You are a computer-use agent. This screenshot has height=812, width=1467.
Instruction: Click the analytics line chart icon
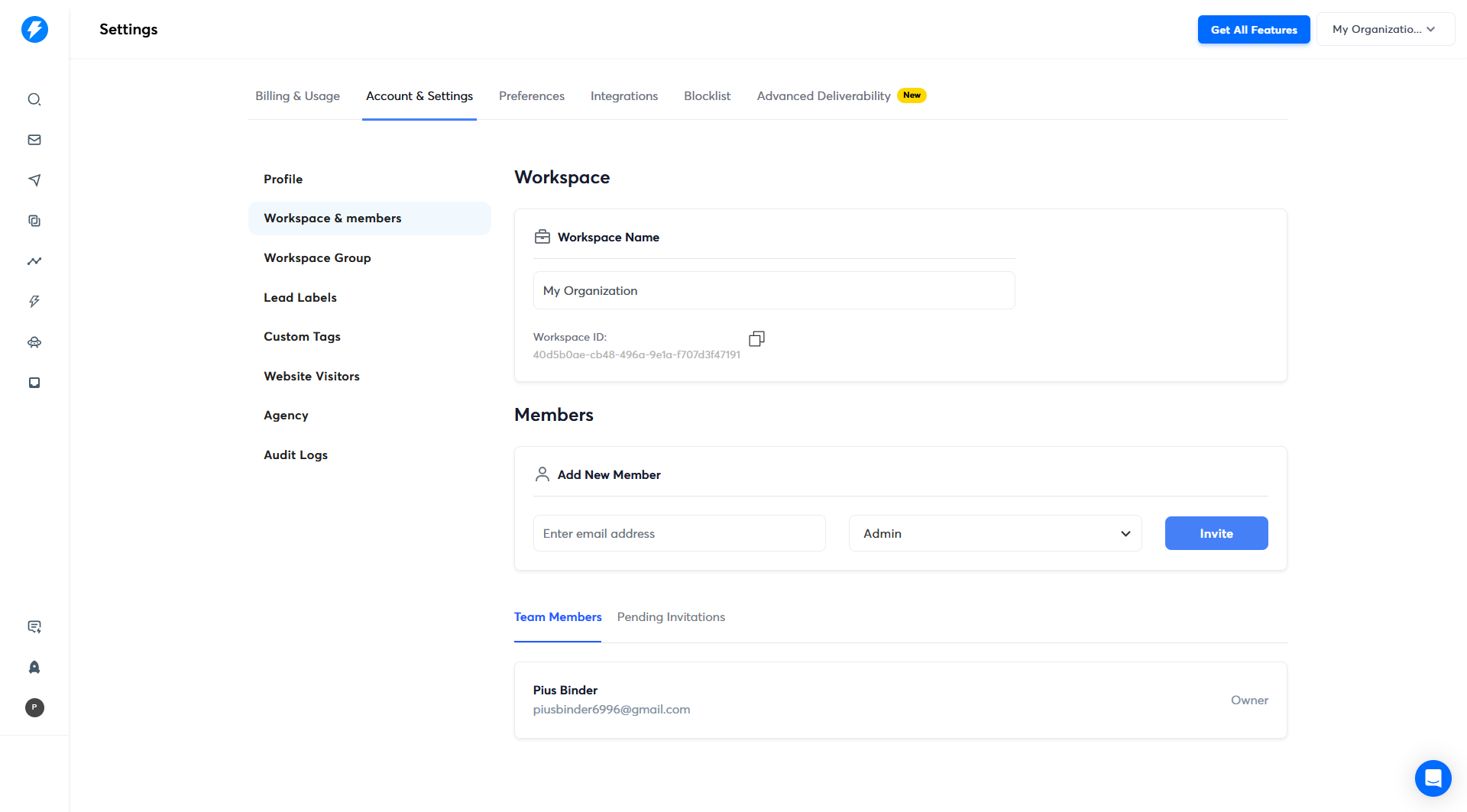(x=34, y=261)
